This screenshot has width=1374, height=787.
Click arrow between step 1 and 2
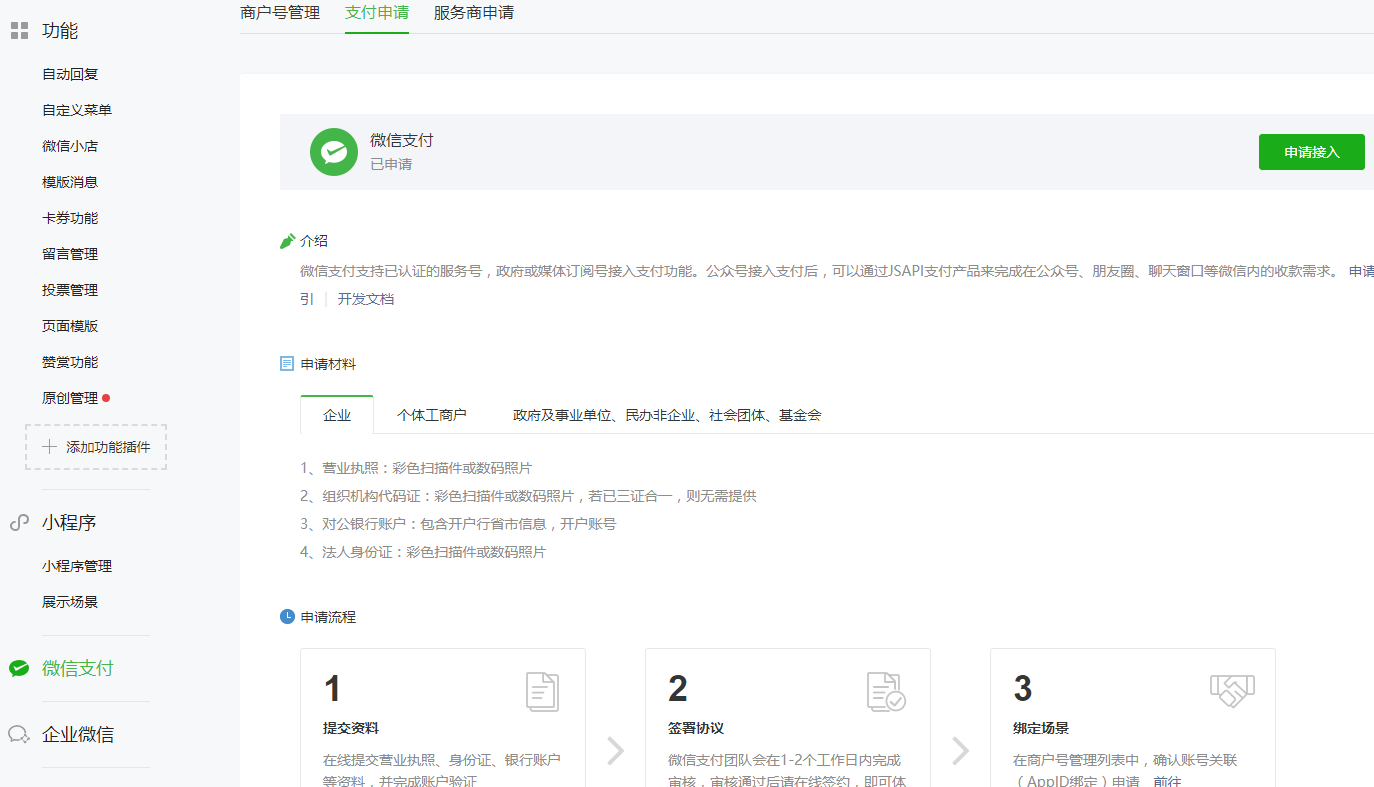616,750
